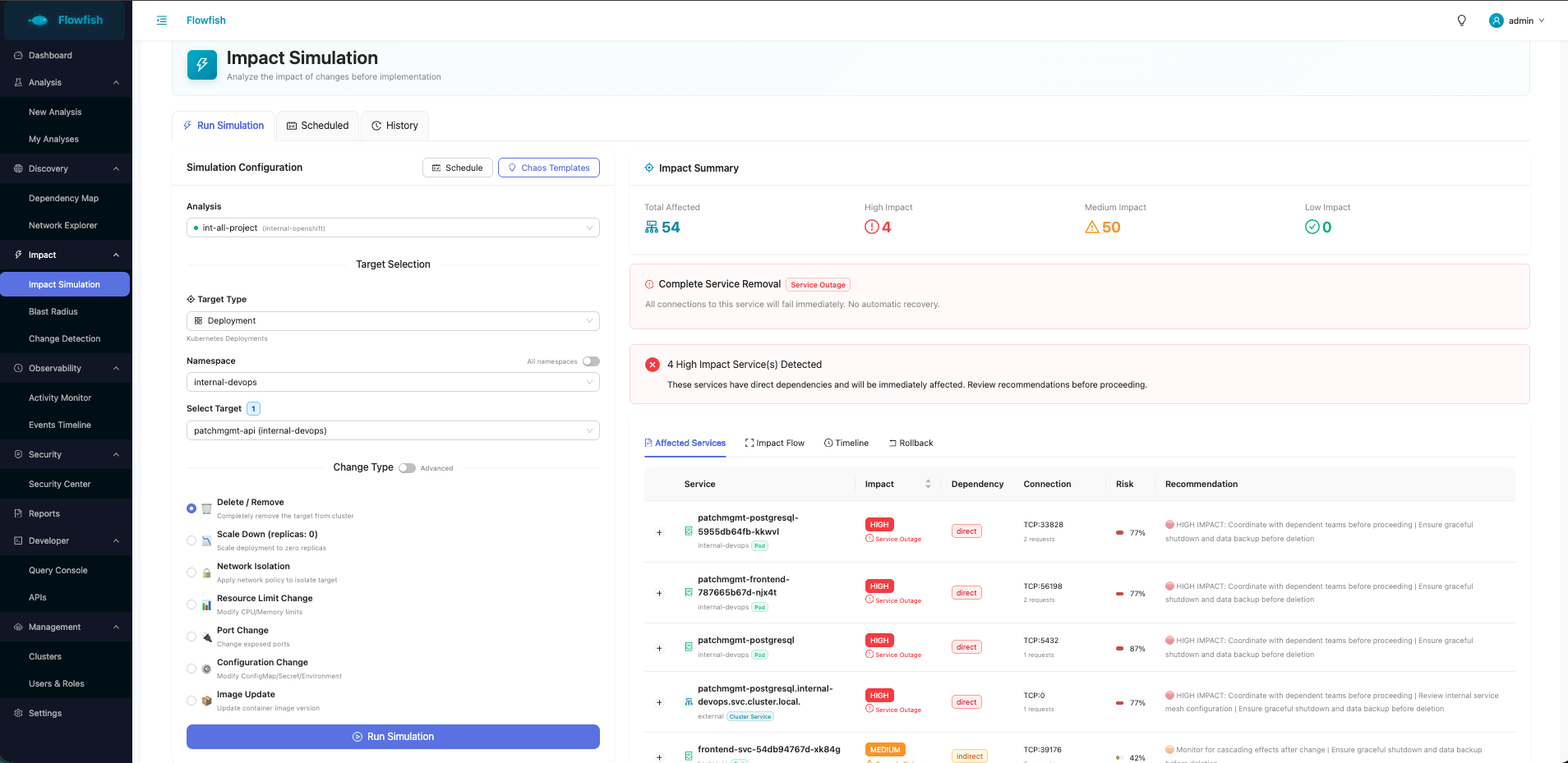Enable the Advanced change type toggle
Image resolution: width=1568 pixels, height=763 pixels.
407,468
